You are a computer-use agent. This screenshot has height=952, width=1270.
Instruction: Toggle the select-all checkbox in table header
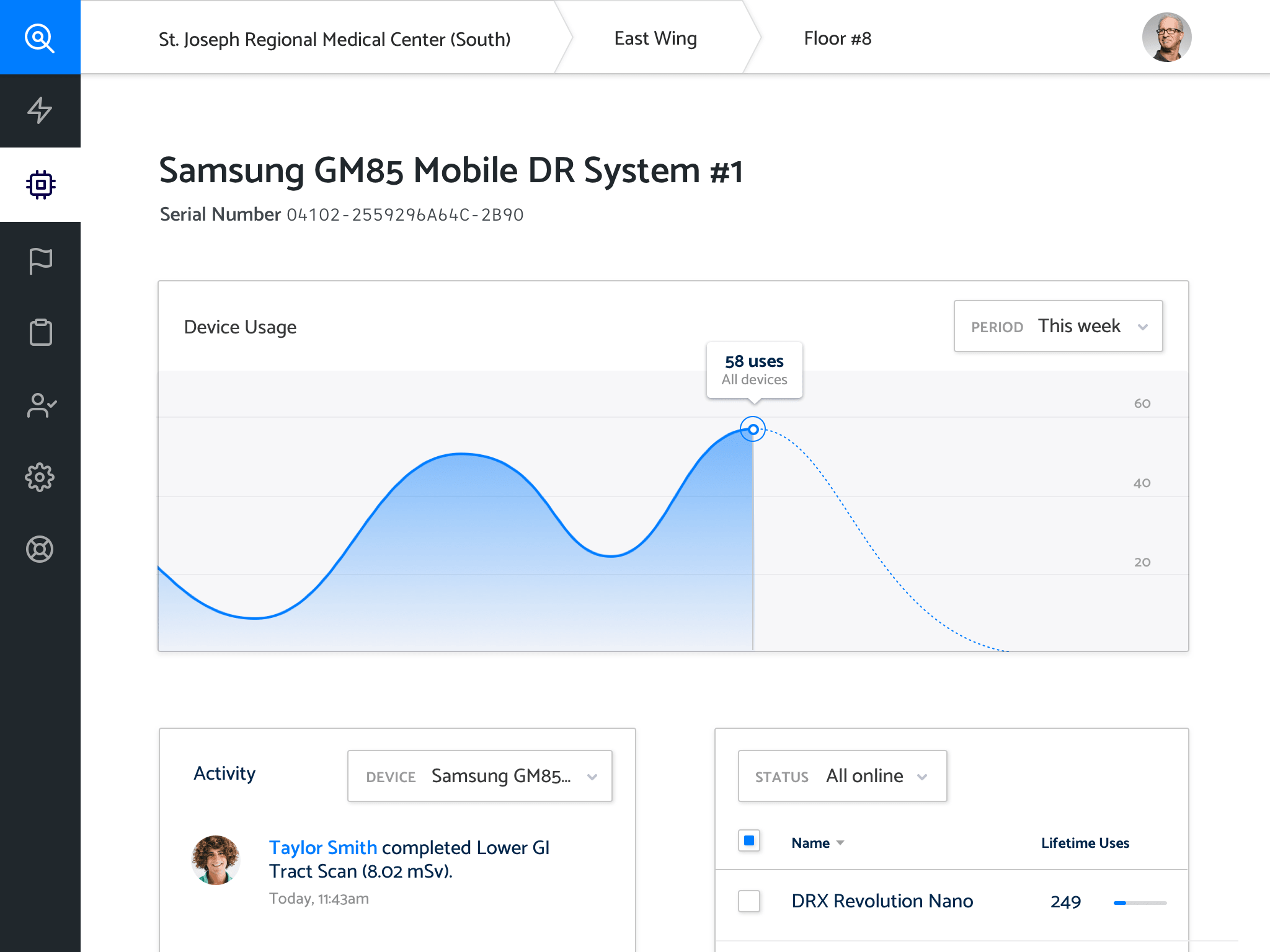pyautogui.click(x=749, y=841)
